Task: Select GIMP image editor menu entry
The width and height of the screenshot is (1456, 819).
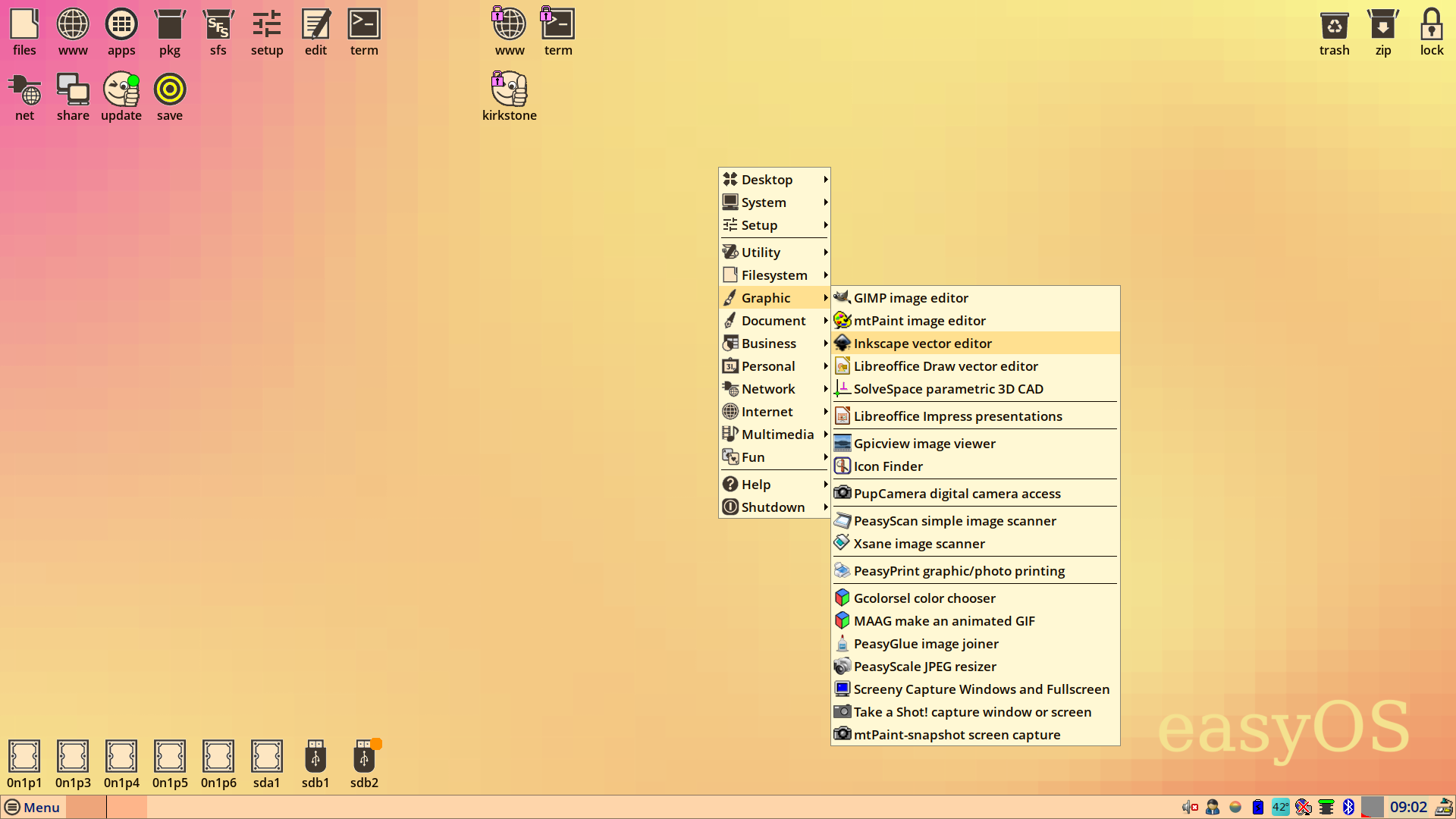Action: (910, 298)
